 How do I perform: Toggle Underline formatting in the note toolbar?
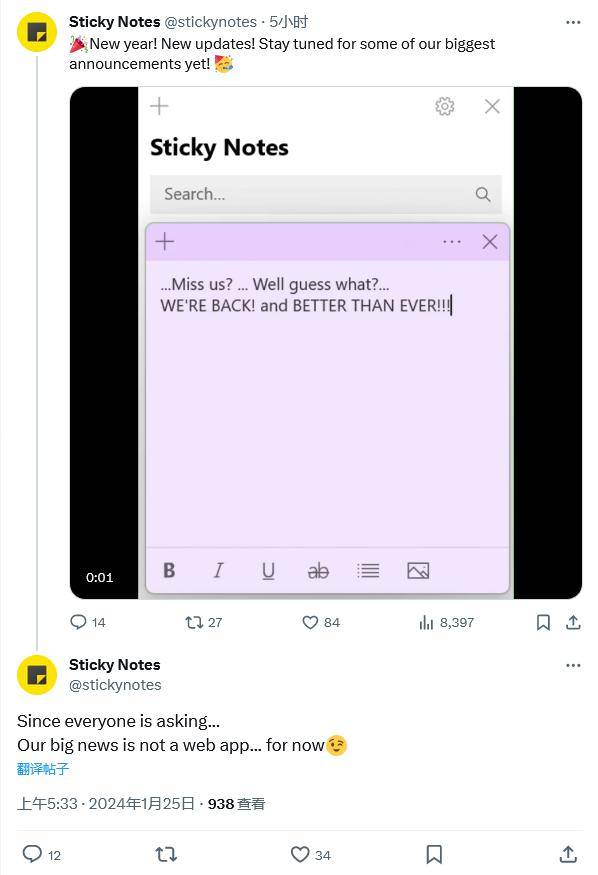click(x=268, y=571)
